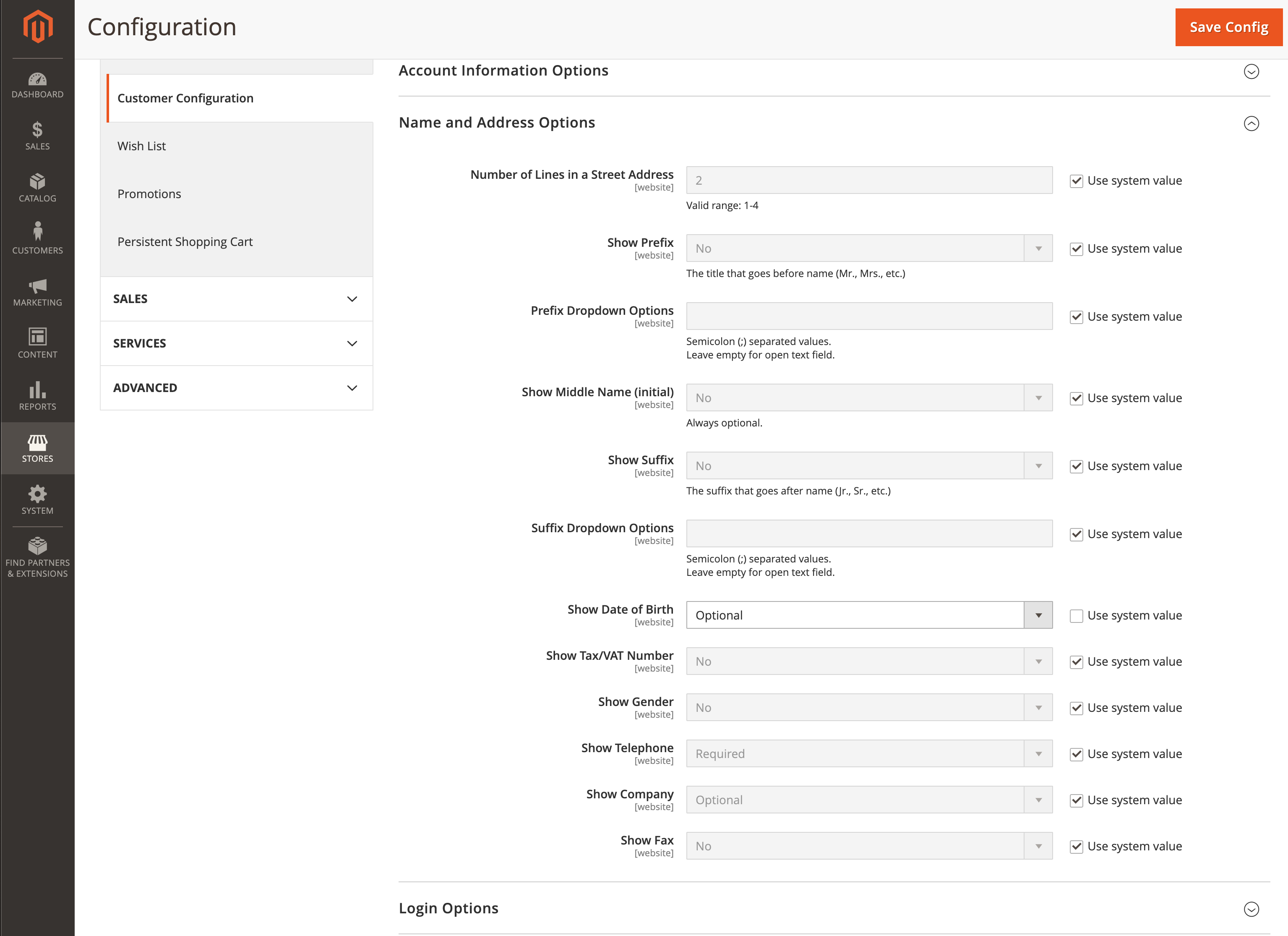
Task: Open the Show Date of Birth dropdown
Action: click(x=869, y=615)
